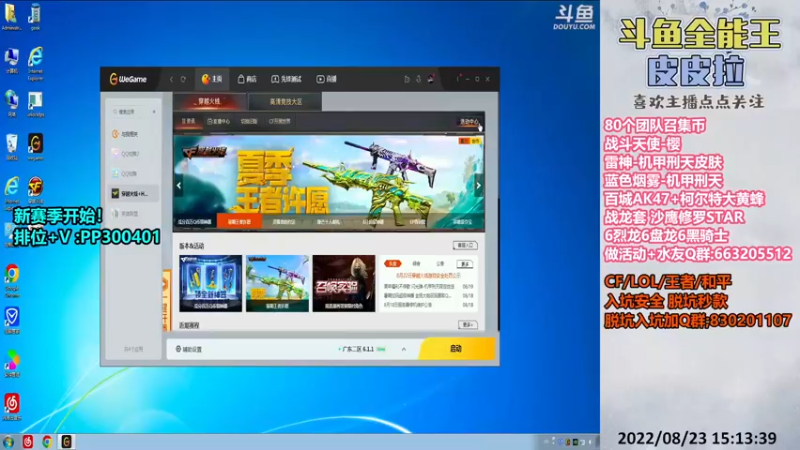This screenshot has height=450, width=800.
Task: Open the Computer icon on the desktop
Action: [11, 61]
